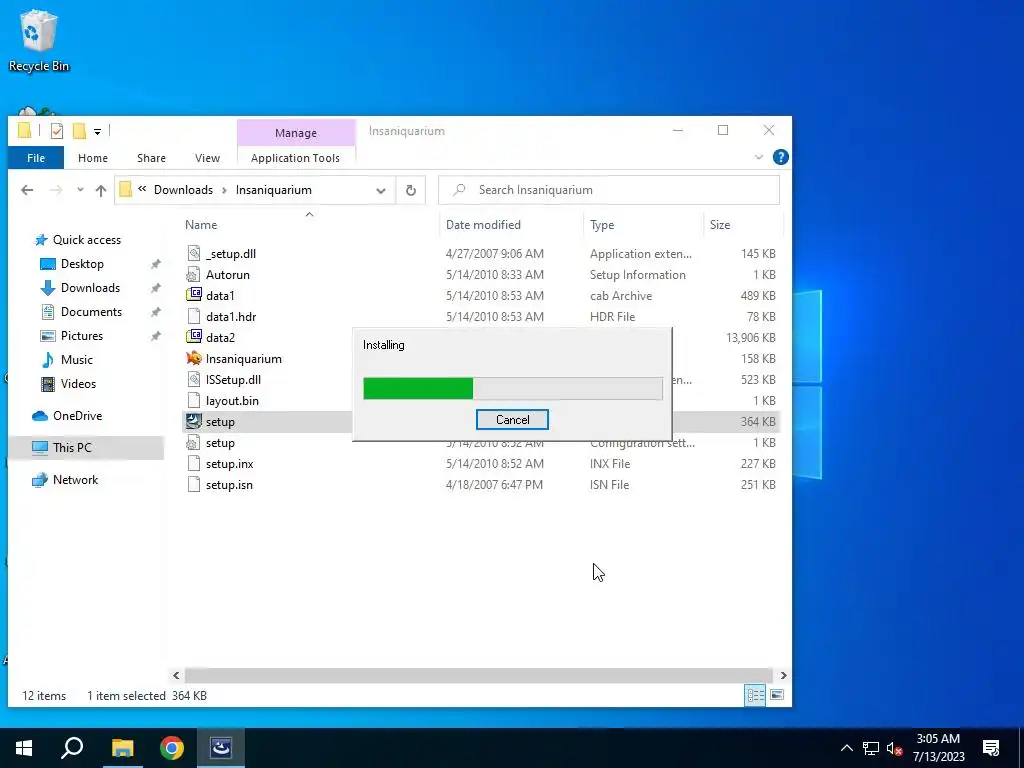Switch to Details view layout

click(755, 696)
